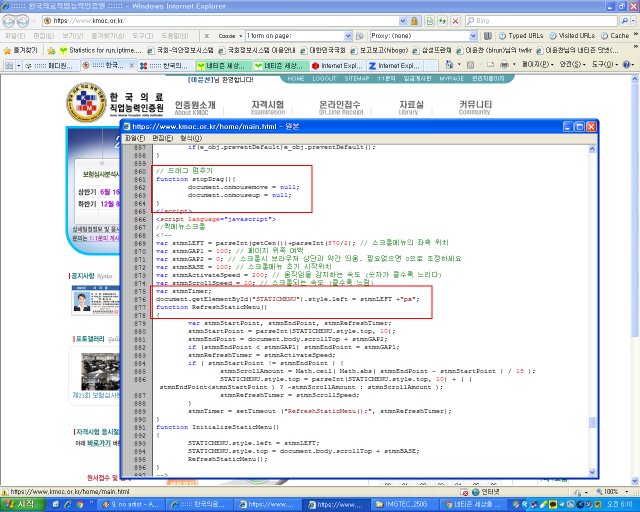Expand the '1 form on page' dropdown

pyautogui.click(x=348, y=36)
